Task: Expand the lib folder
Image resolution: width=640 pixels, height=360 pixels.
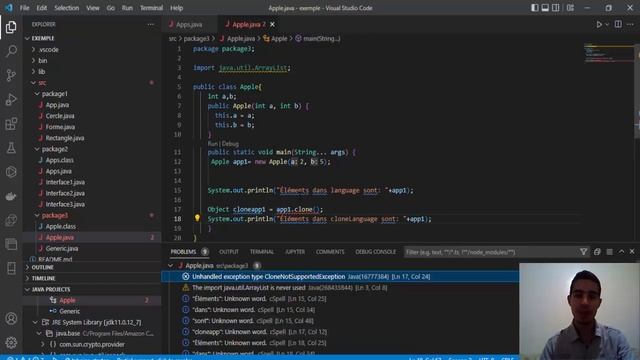Action: 34,71
